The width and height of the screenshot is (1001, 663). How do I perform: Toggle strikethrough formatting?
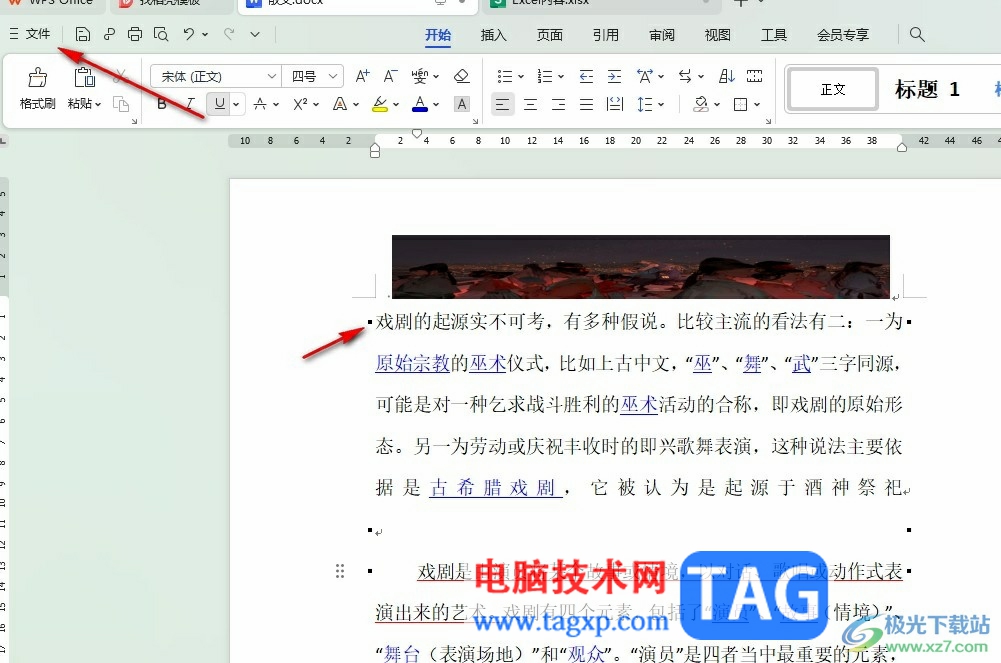point(260,104)
